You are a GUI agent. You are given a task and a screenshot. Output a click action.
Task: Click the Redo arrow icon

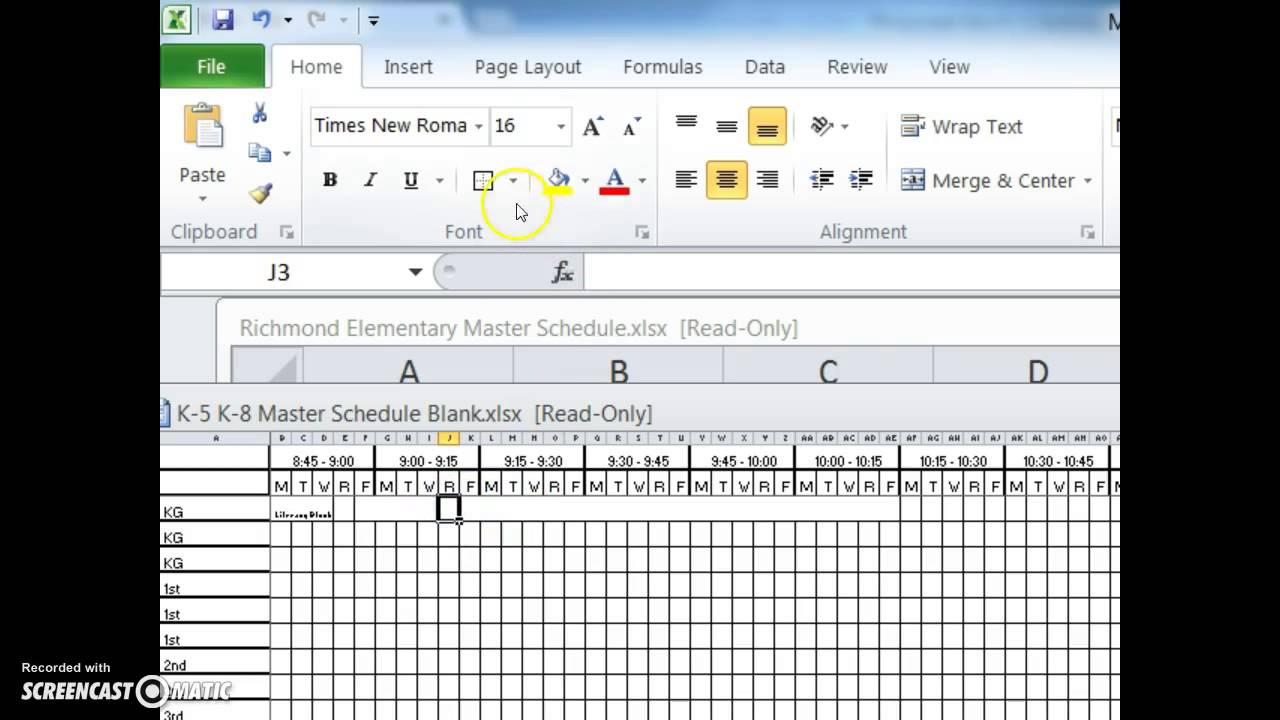click(317, 19)
